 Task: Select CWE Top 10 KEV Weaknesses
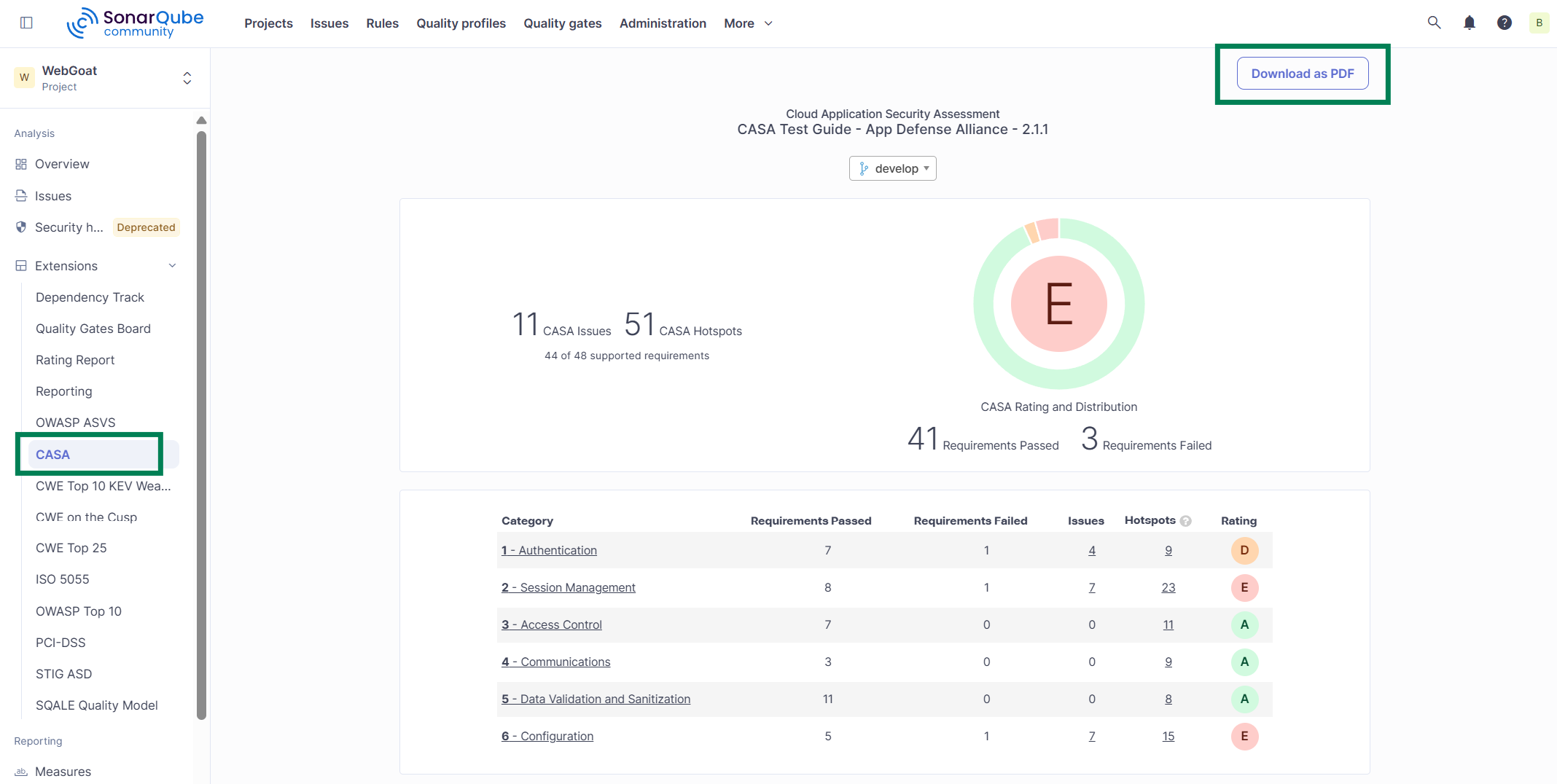tap(104, 486)
